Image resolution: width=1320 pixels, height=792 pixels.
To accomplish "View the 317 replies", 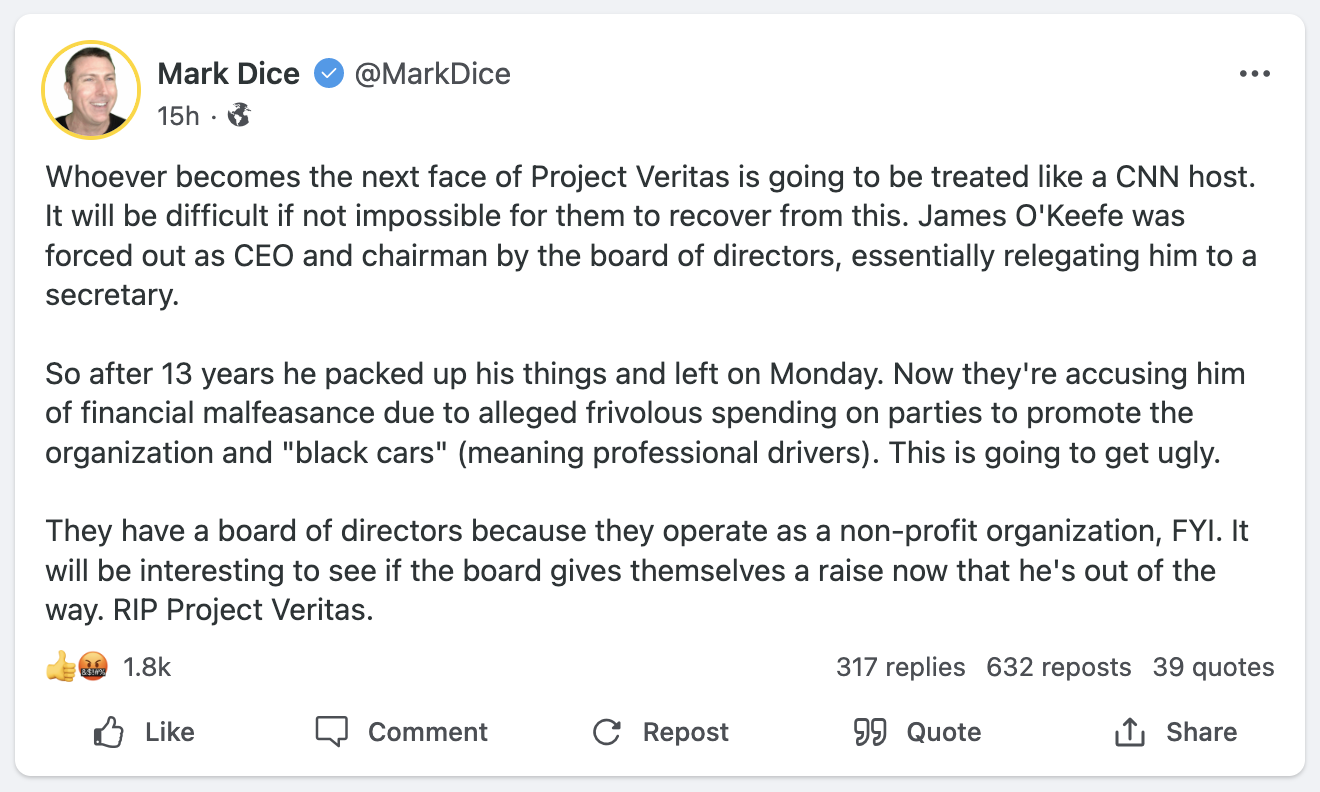I will [x=901, y=667].
